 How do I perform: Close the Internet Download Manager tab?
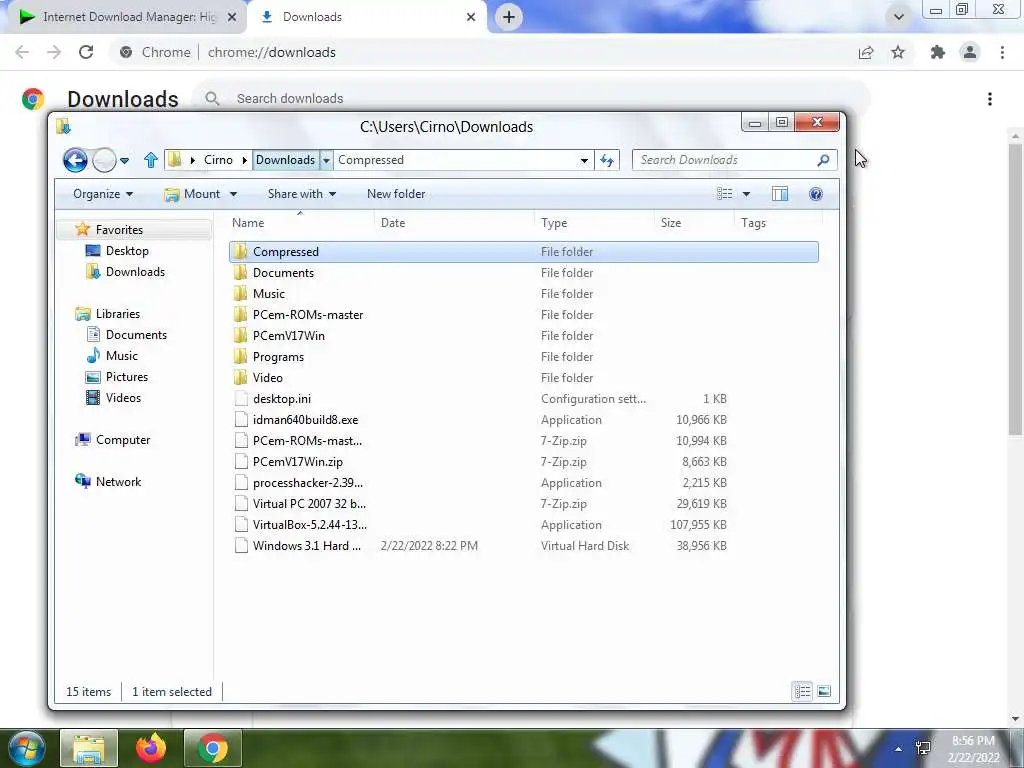(232, 17)
